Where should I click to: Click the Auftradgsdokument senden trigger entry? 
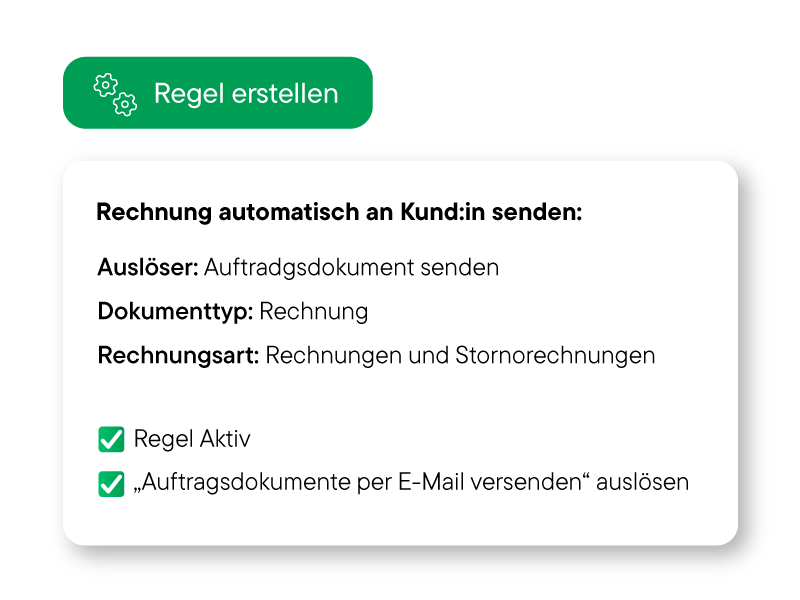[x=352, y=267]
